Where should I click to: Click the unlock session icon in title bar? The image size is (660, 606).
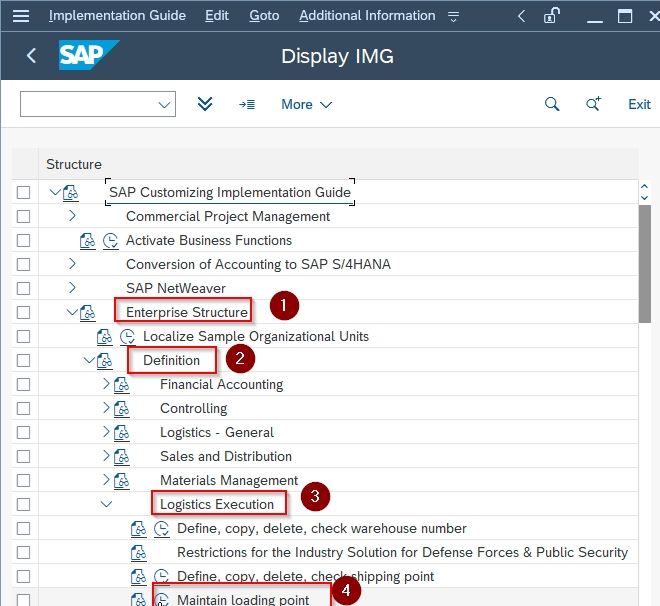click(551, 16)
